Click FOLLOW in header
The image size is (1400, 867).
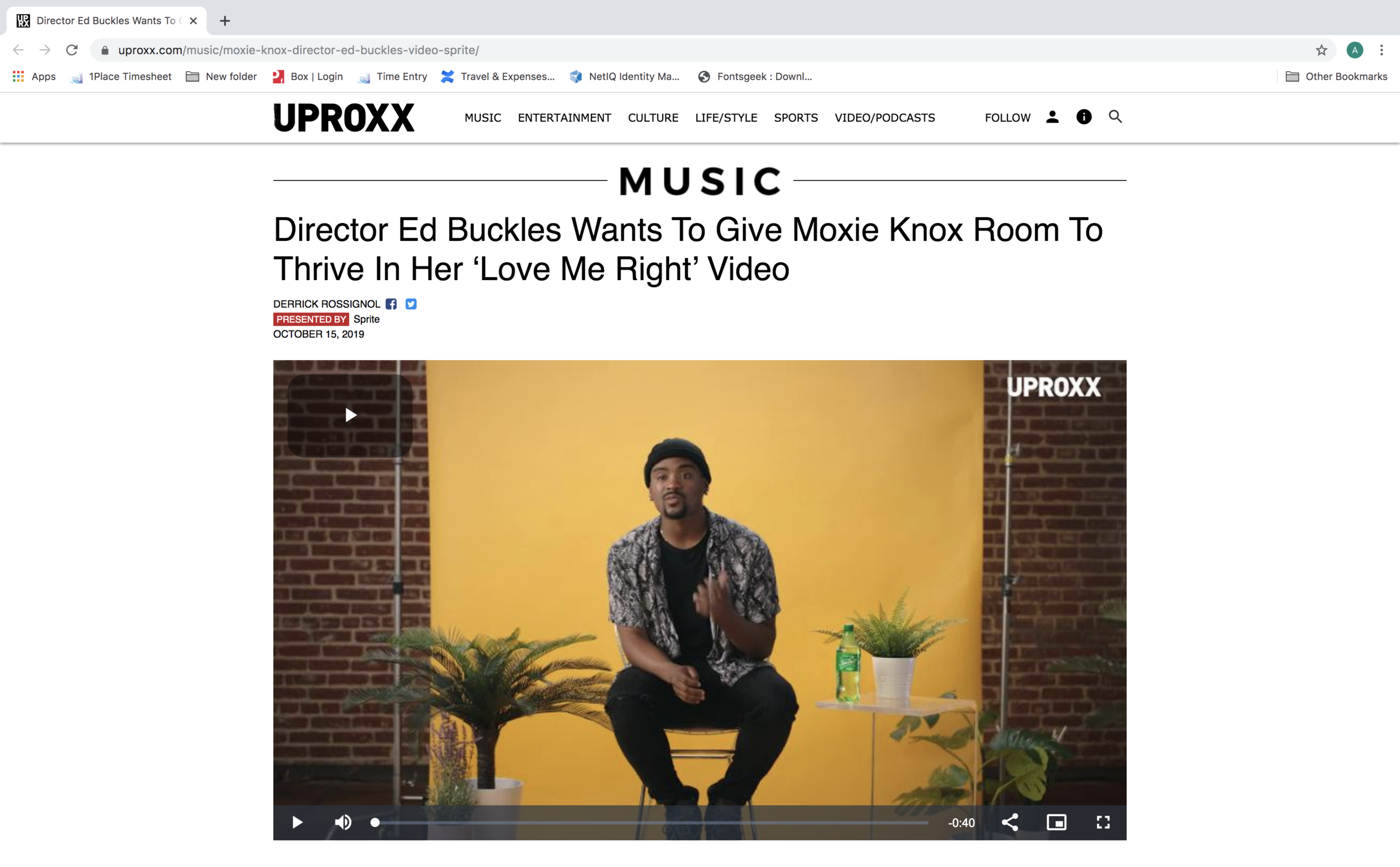click(x=1007, y=118)
